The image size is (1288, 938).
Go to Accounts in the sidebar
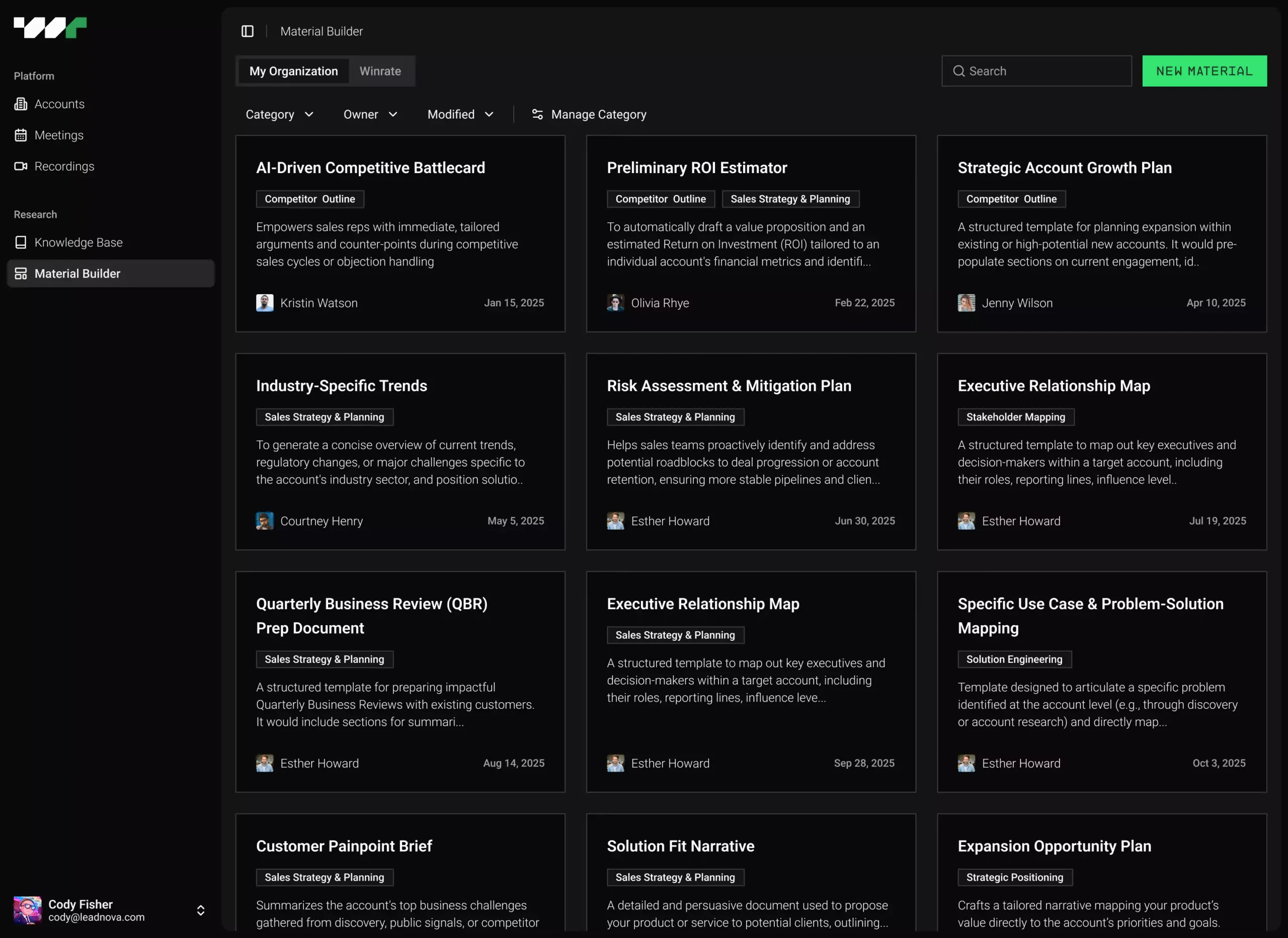pos(111,104)
